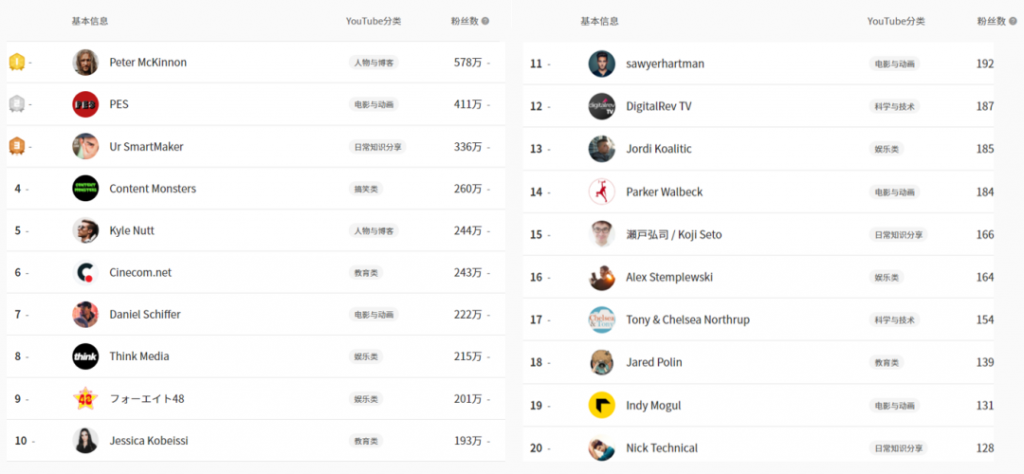The width and height of the screenshot is (1024, 474).
Task: Click the right 基本信息 column header
Action: 599,20
